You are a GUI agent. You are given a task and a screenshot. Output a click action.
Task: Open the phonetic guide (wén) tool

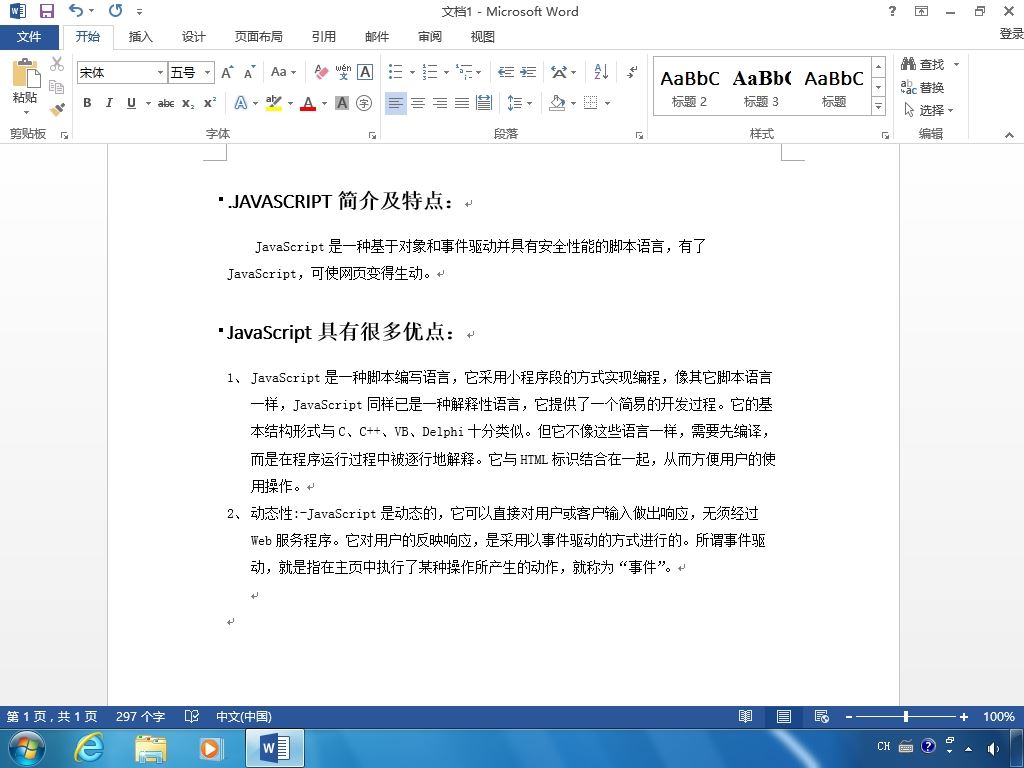click(x=343, y=72)
